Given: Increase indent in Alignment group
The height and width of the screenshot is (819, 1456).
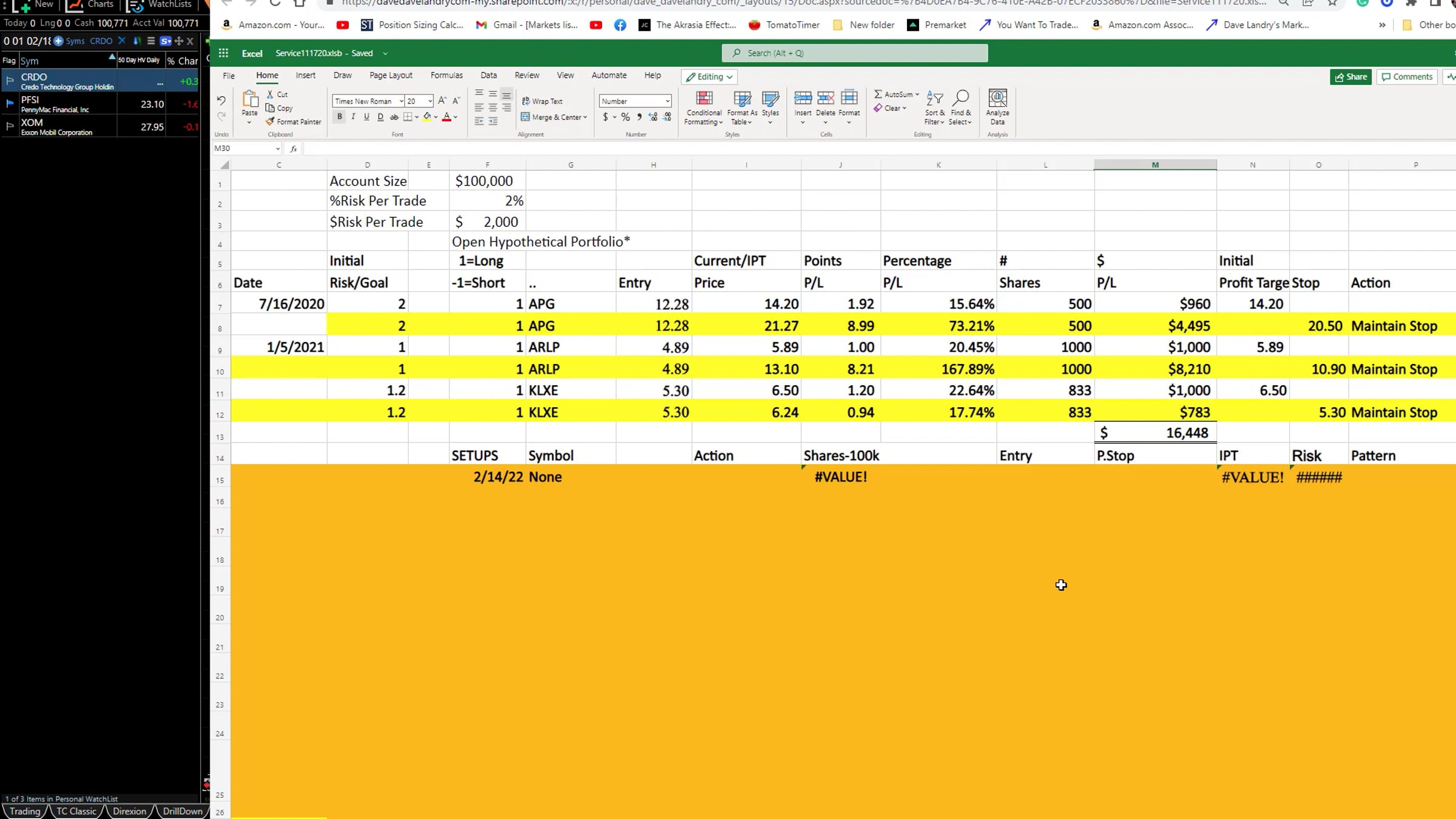Looking at the screenshot, I should [x=493, y=121].
